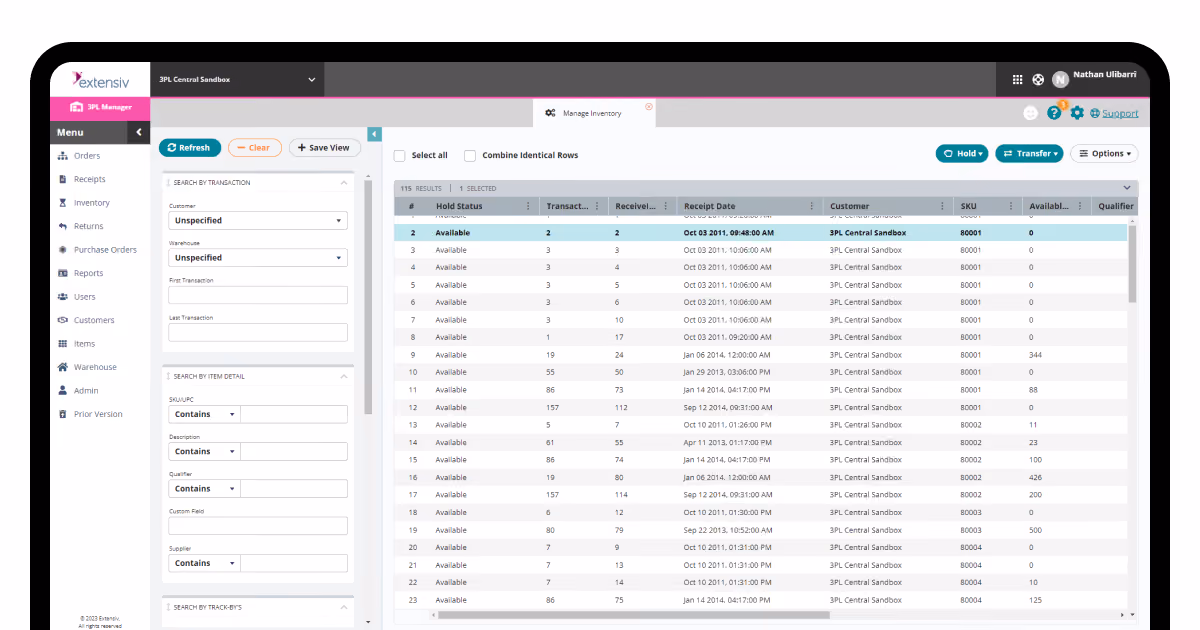Open Transaction column menu dots
1200x630 pixels.
pos(597,206)
